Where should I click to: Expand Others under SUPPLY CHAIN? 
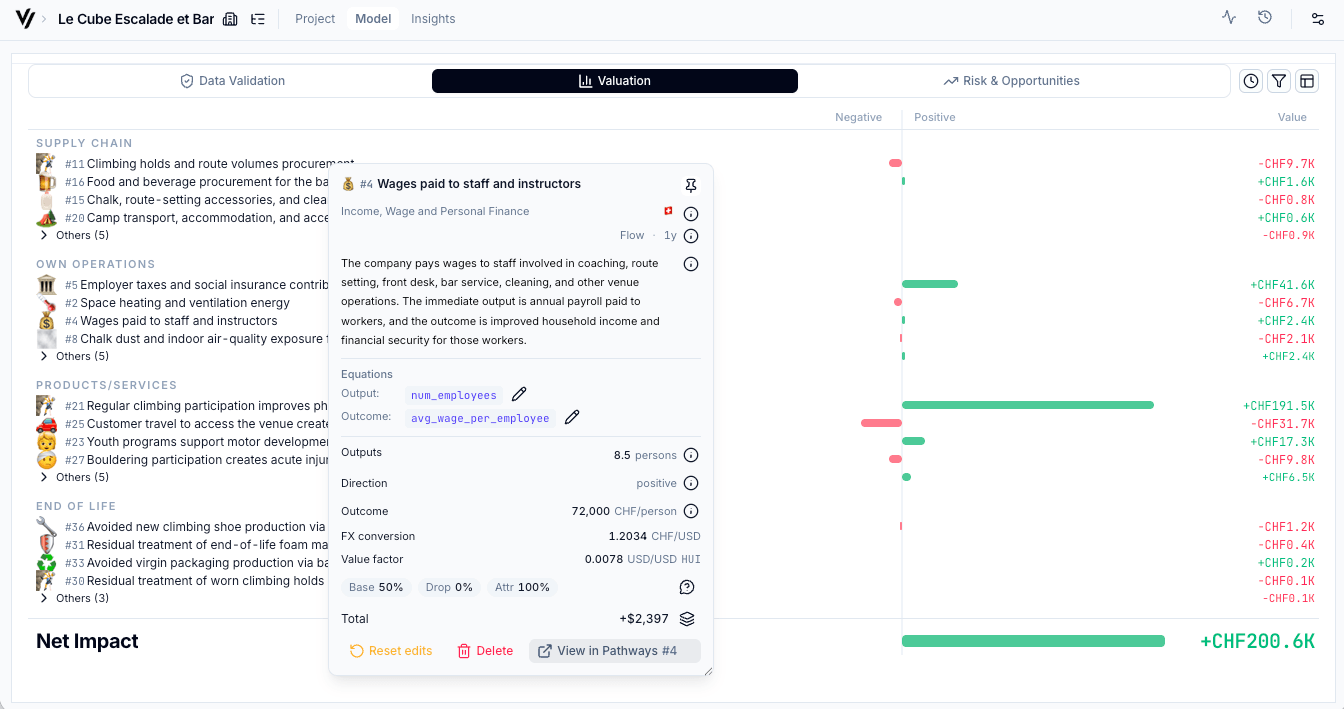tap(70, 235)
